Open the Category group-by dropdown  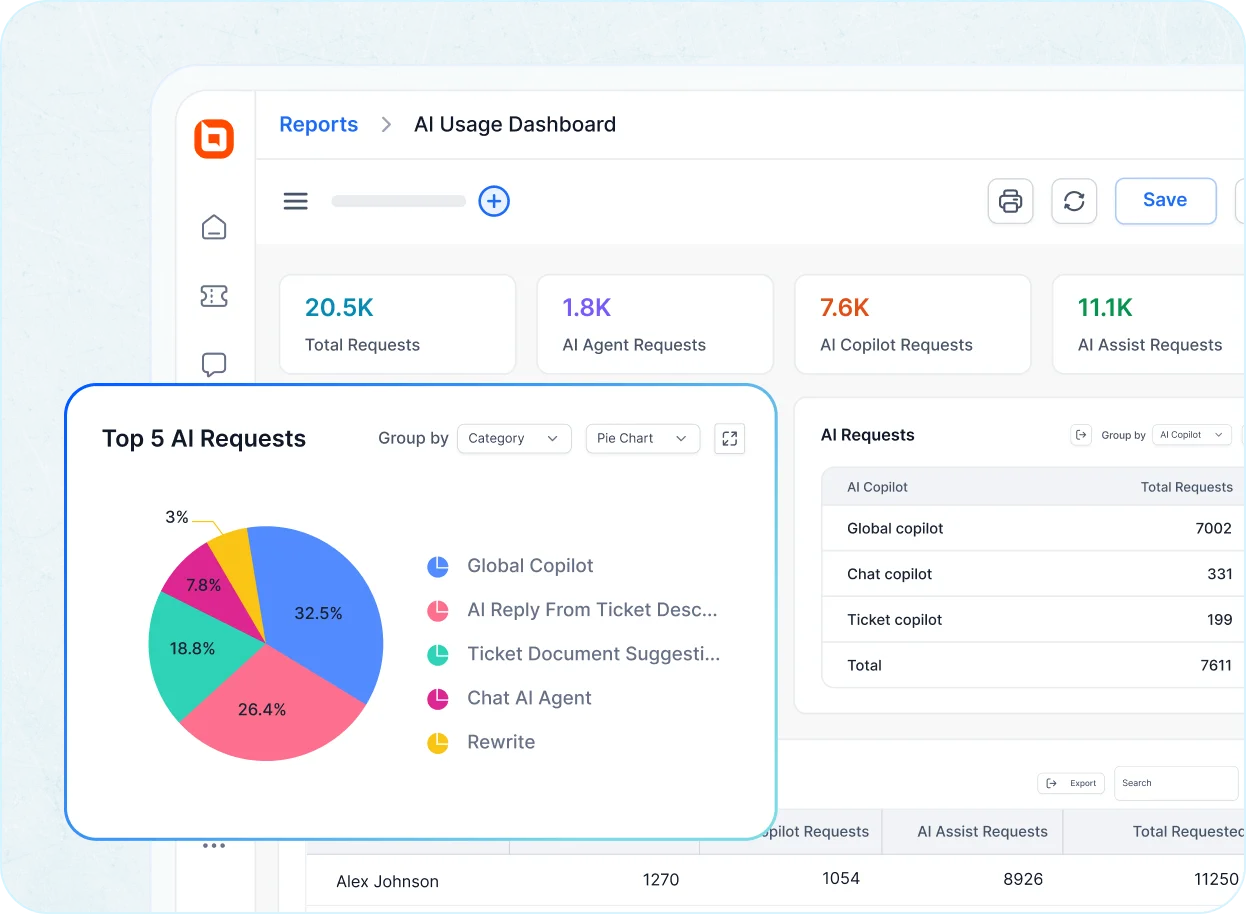point(514,438)
